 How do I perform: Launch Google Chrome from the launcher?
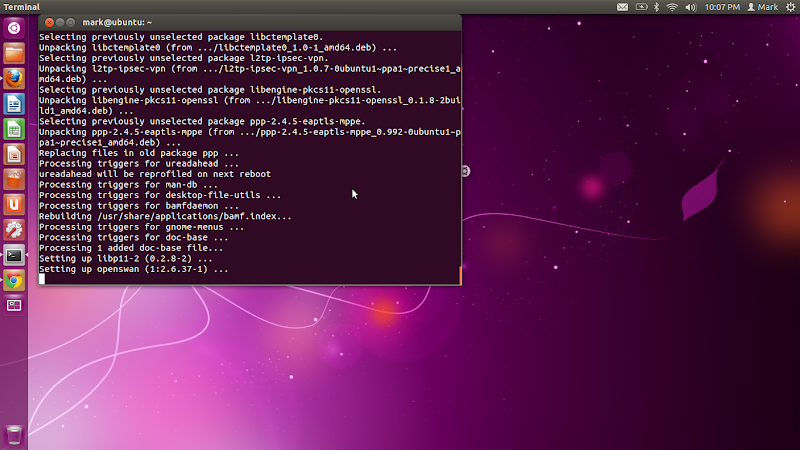[14, 281]
